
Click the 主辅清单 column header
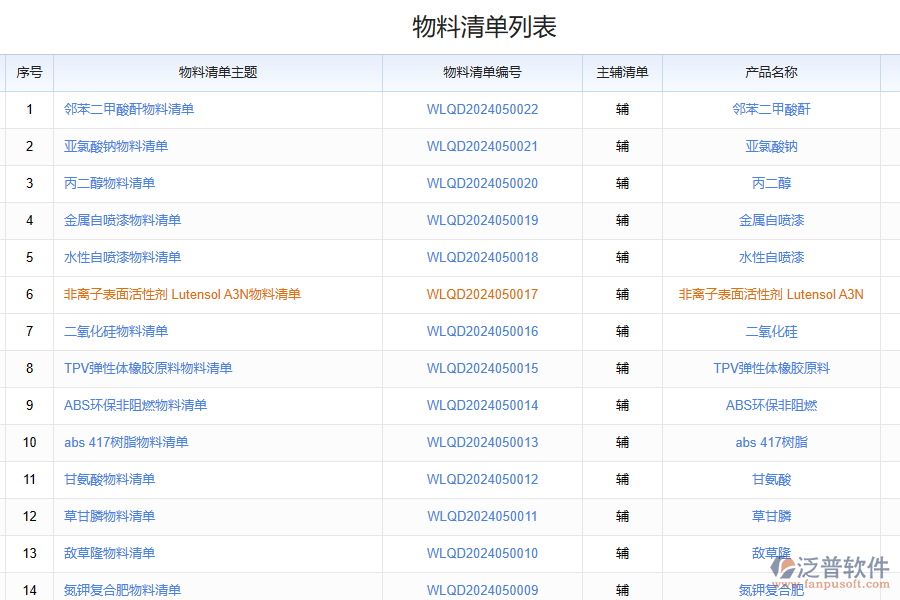pyautogui.click(x=622, y=72)
